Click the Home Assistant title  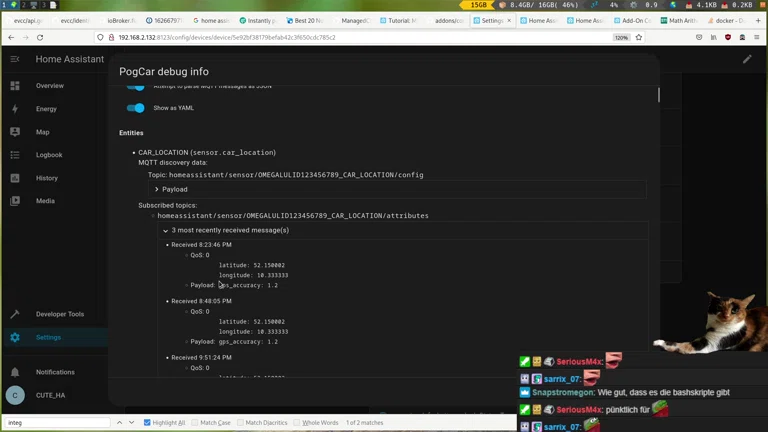(x=70, y=59)
